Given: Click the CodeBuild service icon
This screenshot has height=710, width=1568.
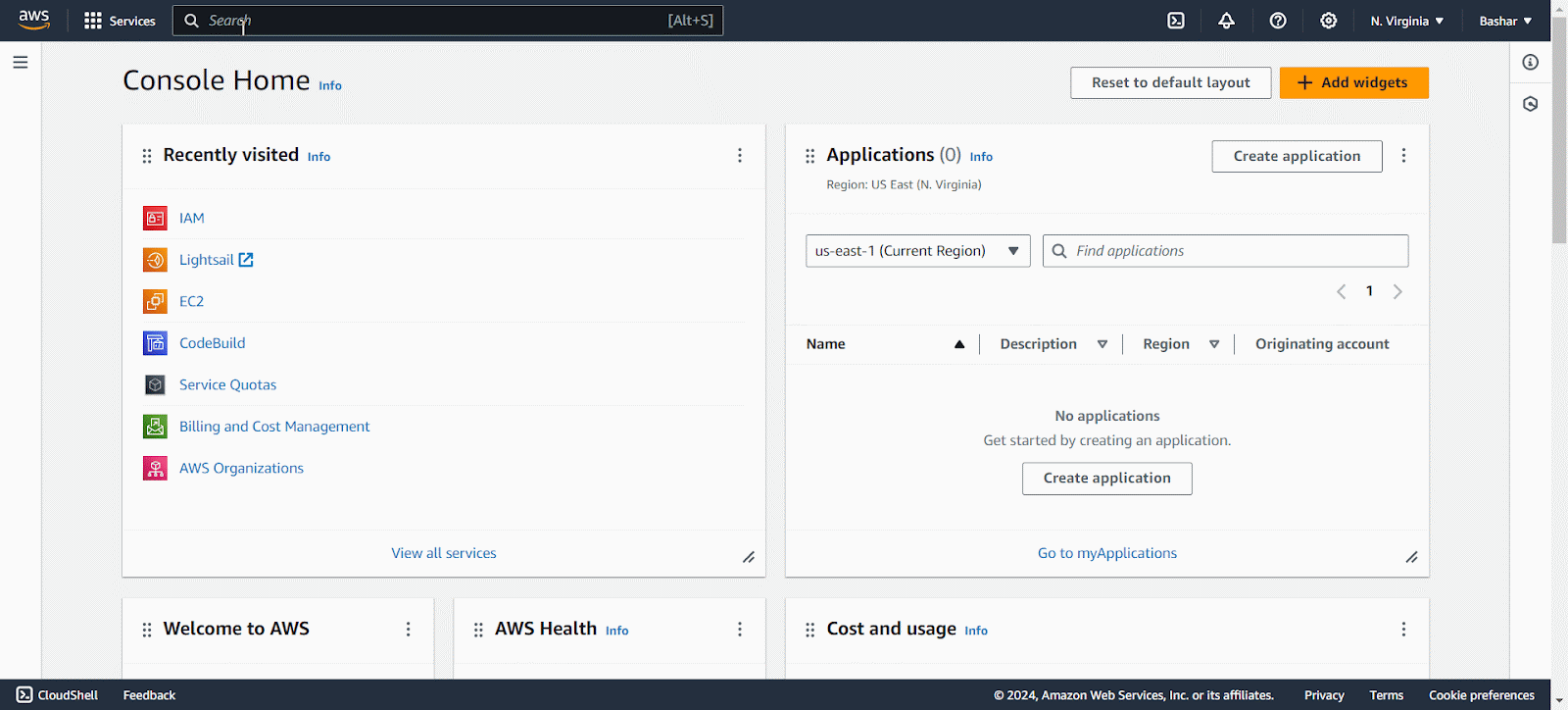Looking at the screenshot, I should coord(155,343).
